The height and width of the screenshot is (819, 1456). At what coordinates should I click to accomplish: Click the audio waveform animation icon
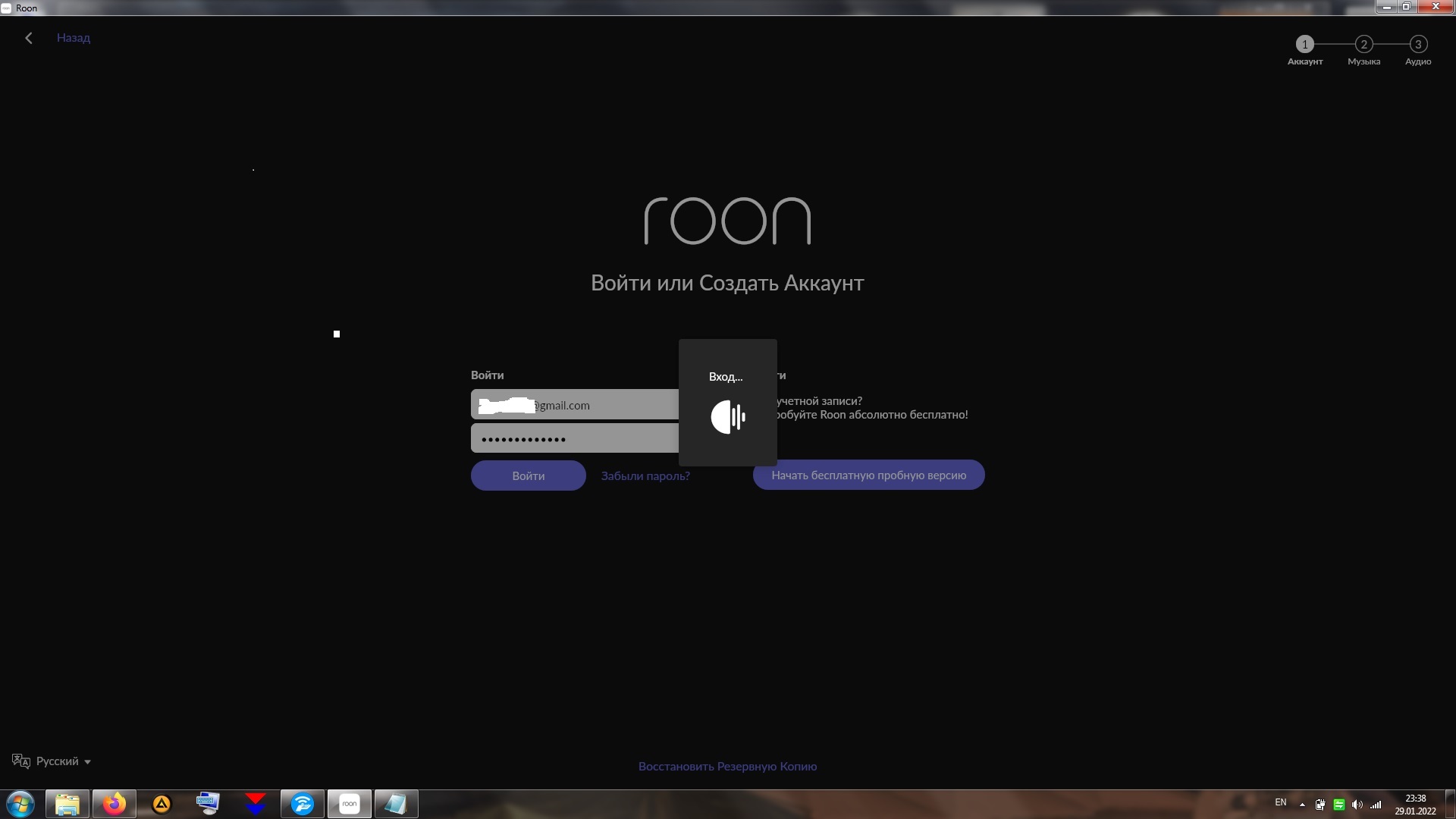click(x=728, y=417)
